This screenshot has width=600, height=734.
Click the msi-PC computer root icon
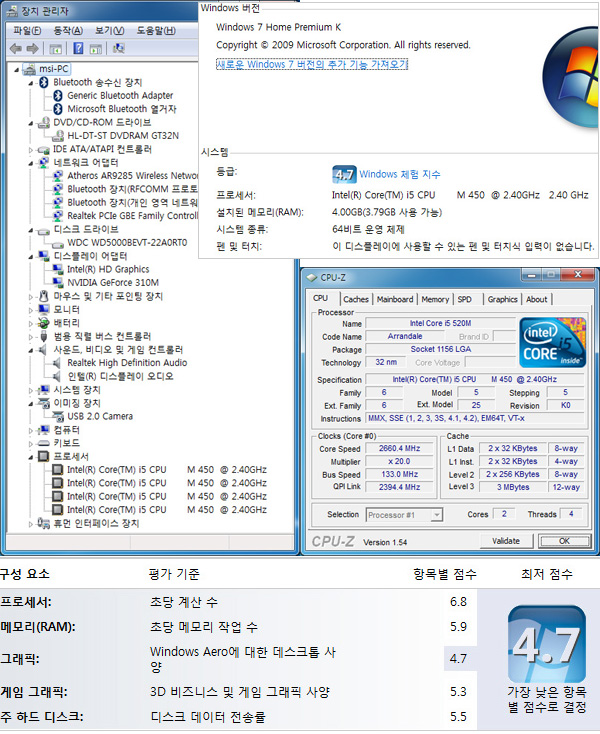point(29,69)
